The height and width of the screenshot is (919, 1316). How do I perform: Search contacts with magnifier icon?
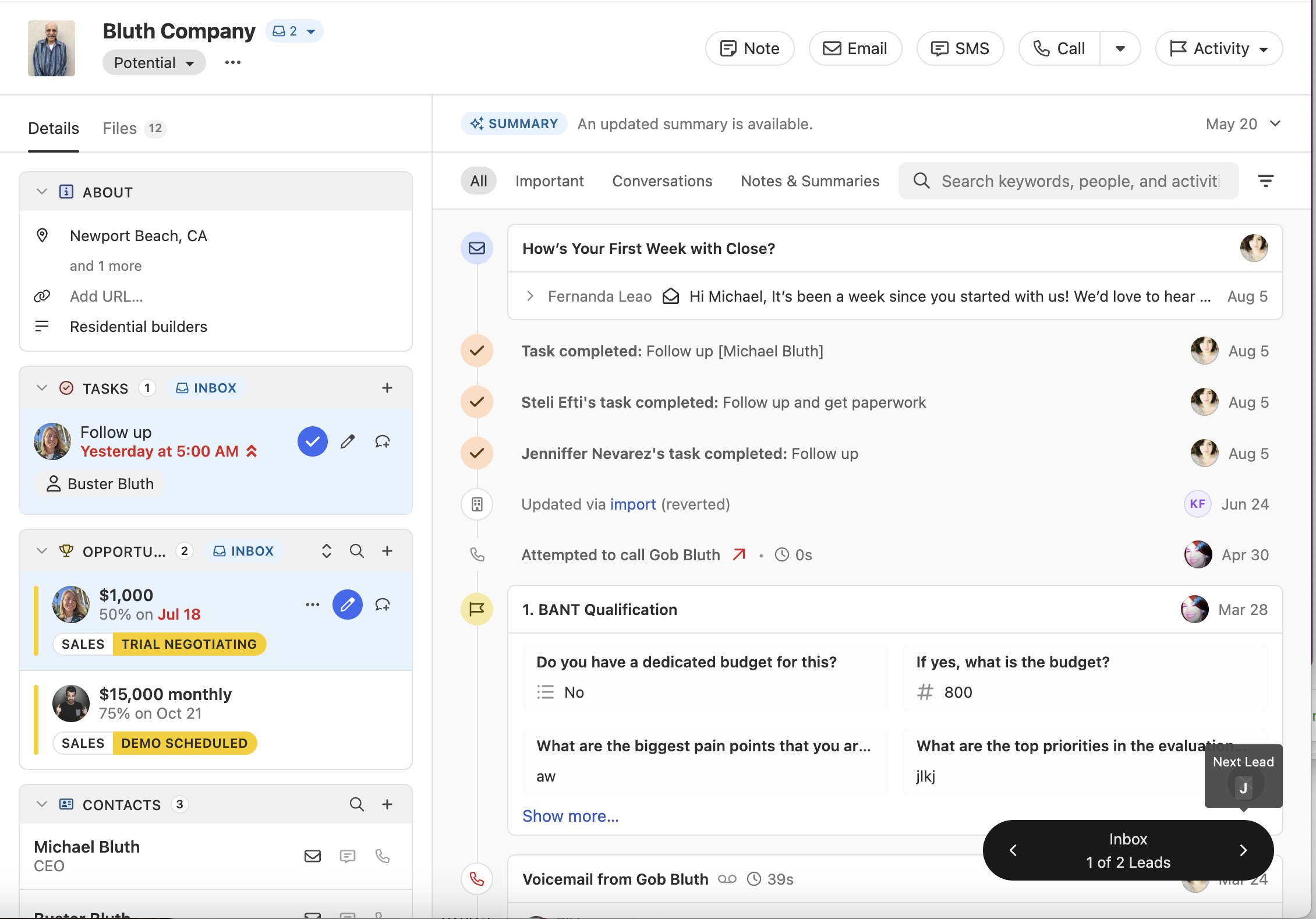357,804
